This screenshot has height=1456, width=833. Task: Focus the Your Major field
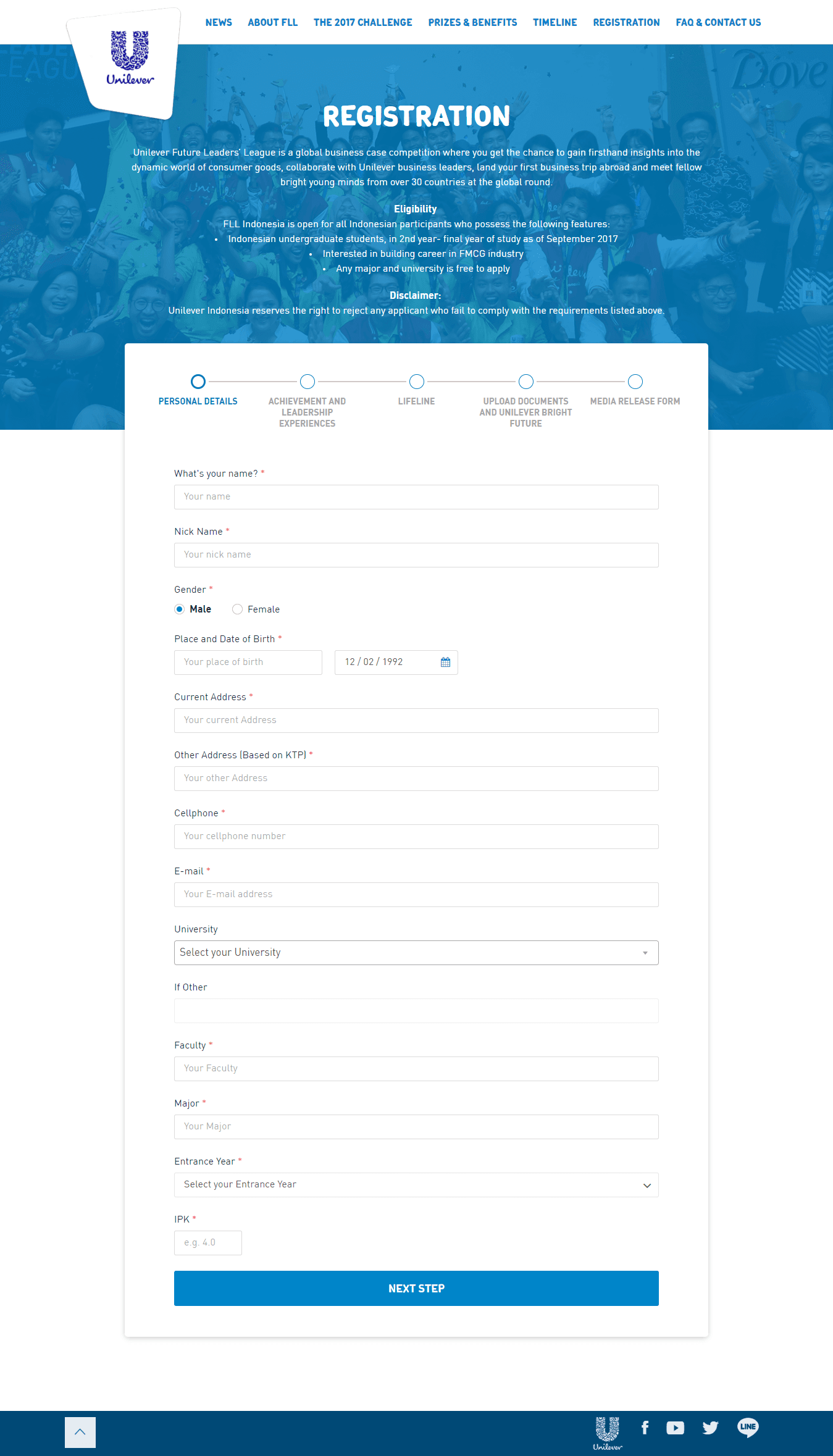416,1127
